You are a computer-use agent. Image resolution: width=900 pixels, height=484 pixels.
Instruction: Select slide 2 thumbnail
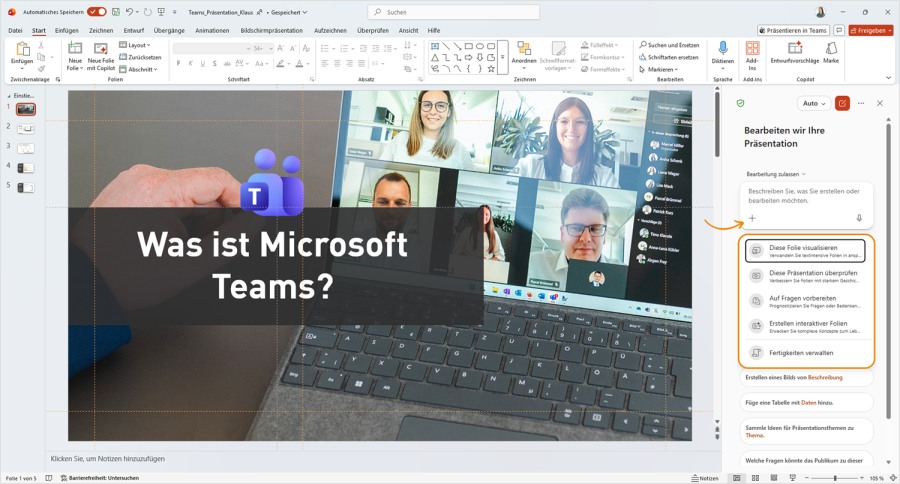click(x=26, y=129)
